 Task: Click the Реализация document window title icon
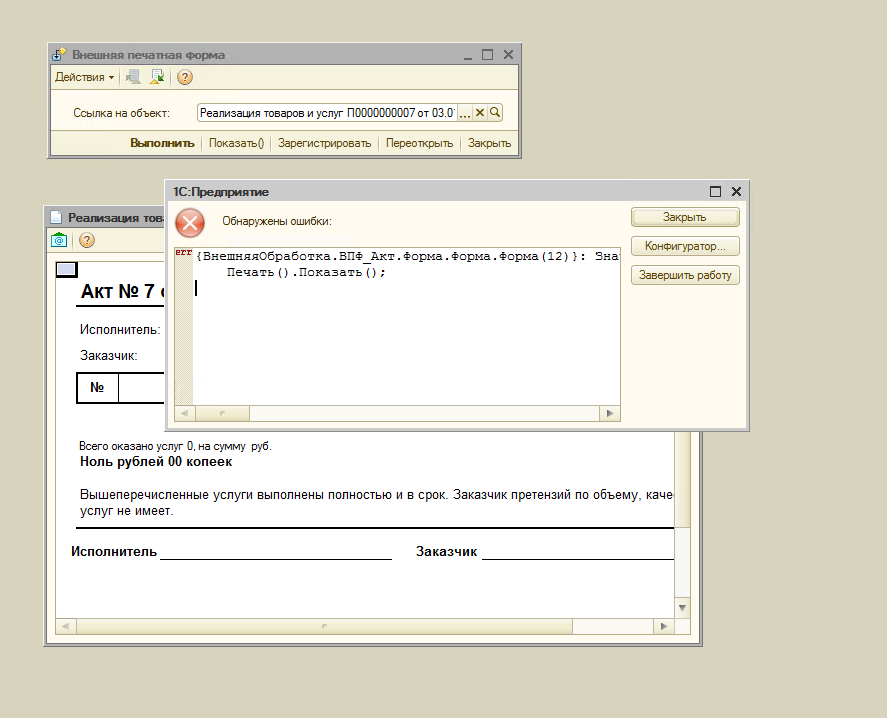coord(56,217)
